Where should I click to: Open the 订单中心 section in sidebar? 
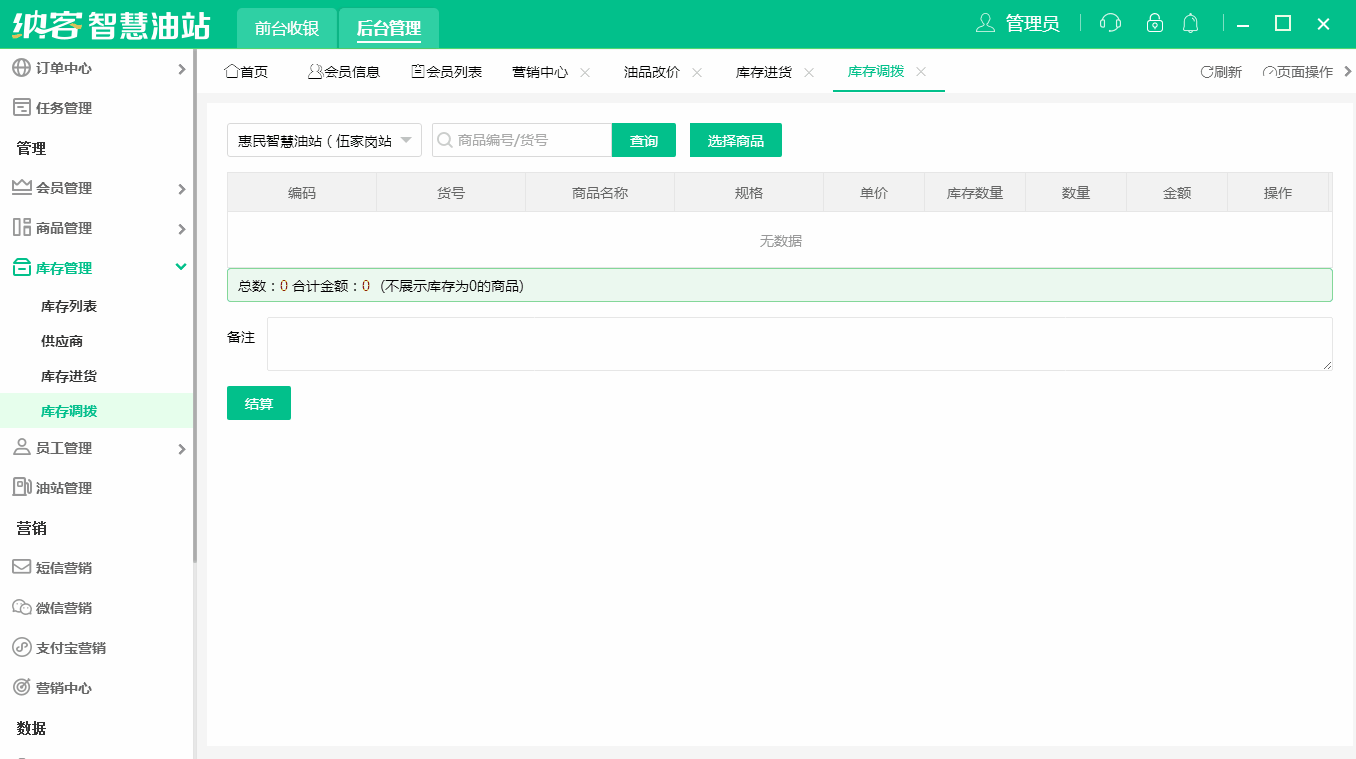pos(60,68)
